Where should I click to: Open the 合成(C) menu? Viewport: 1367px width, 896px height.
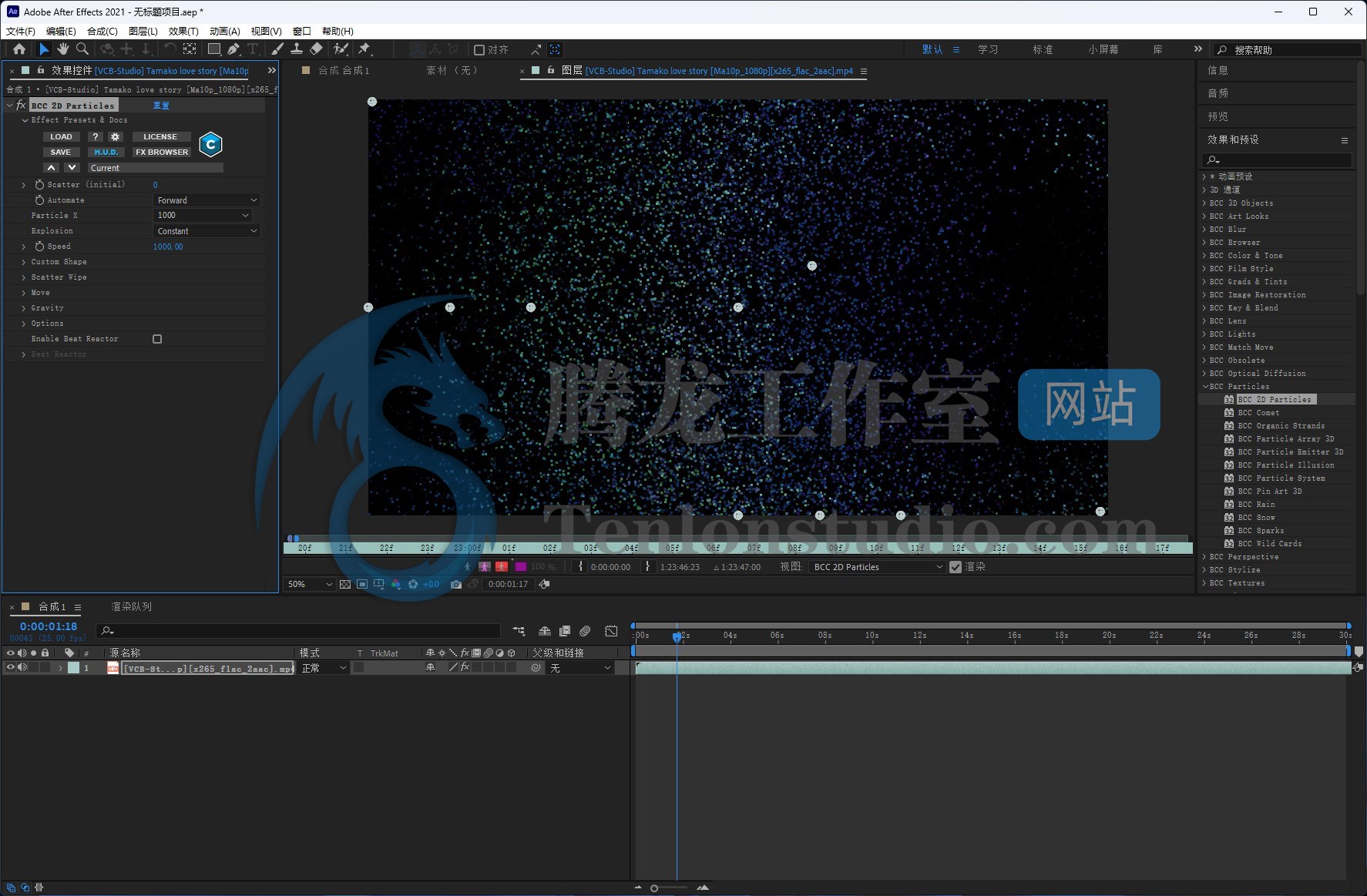pos(102,32)
